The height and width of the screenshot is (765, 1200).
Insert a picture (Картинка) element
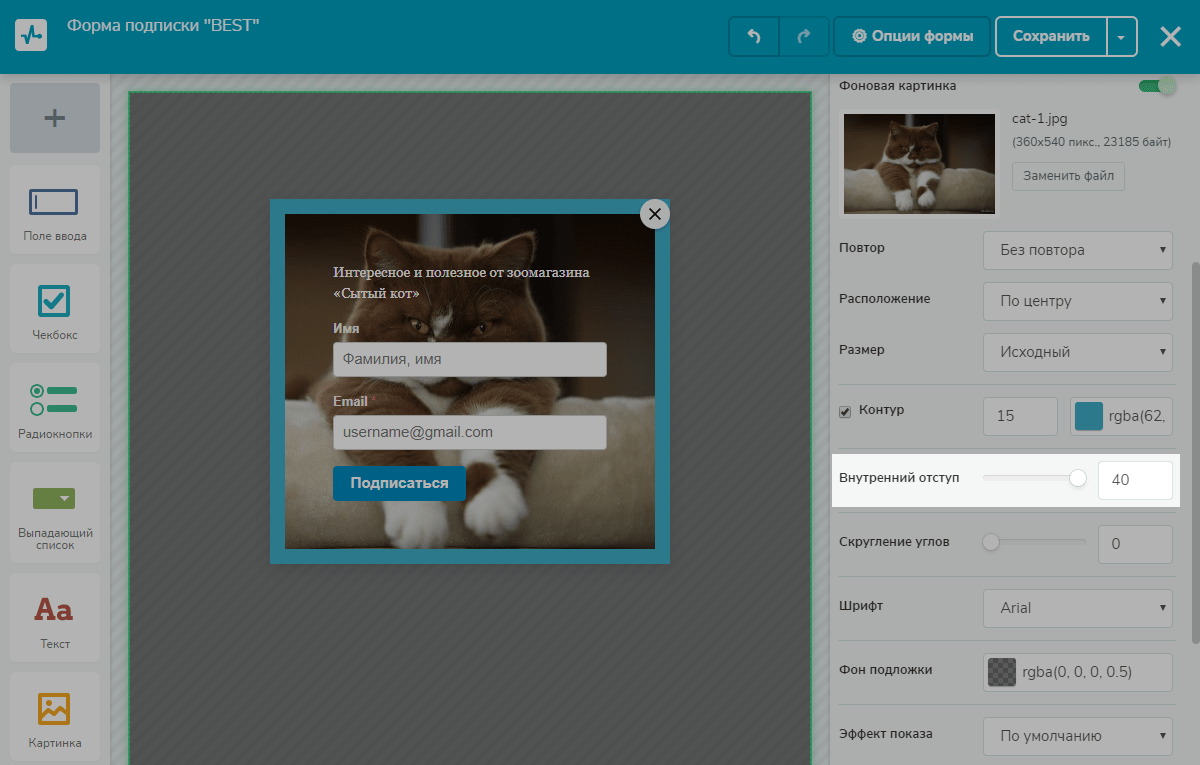(x=55, y=717)
